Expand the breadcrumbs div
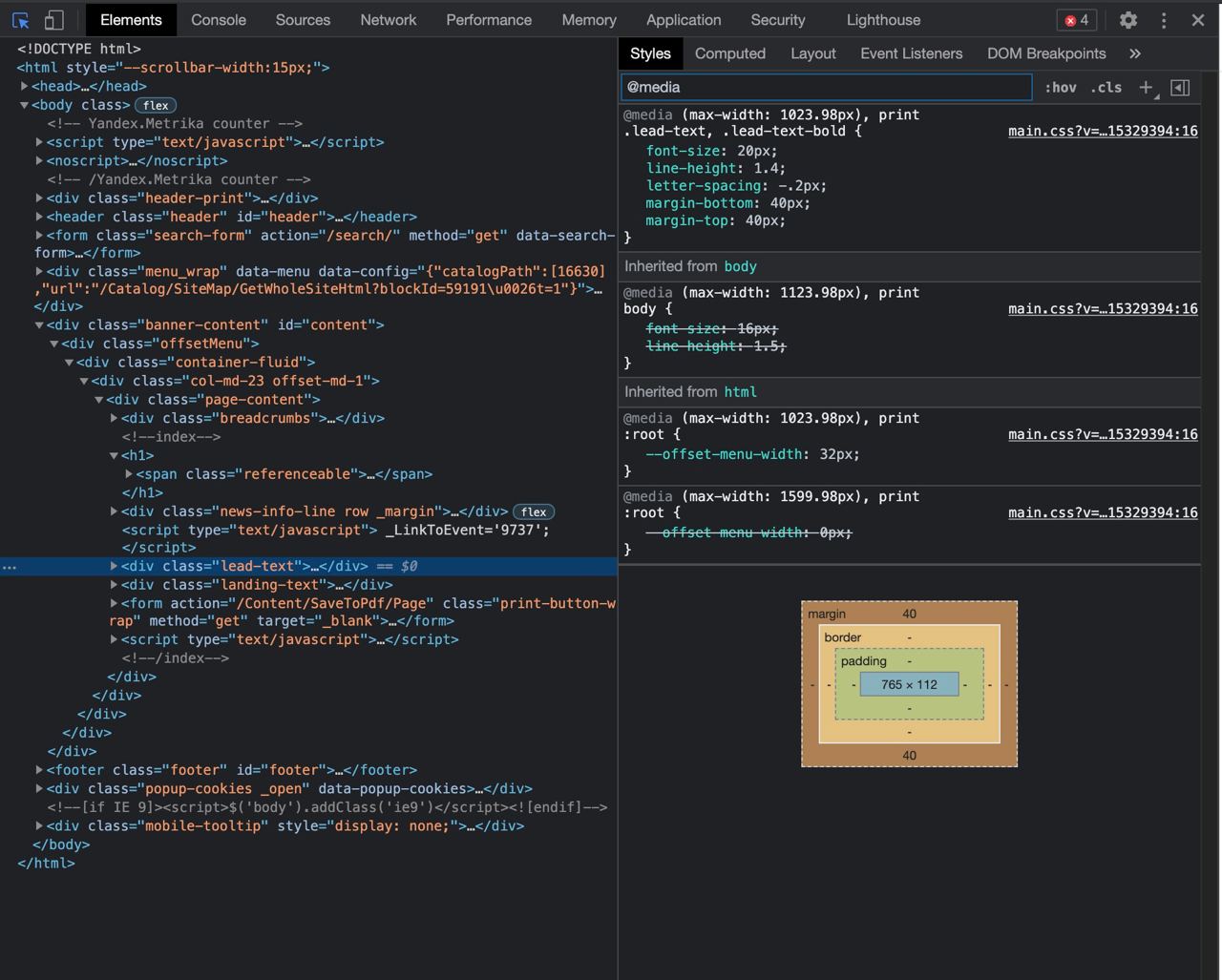This screenshot has width=1222, height=980. [114, 418]
